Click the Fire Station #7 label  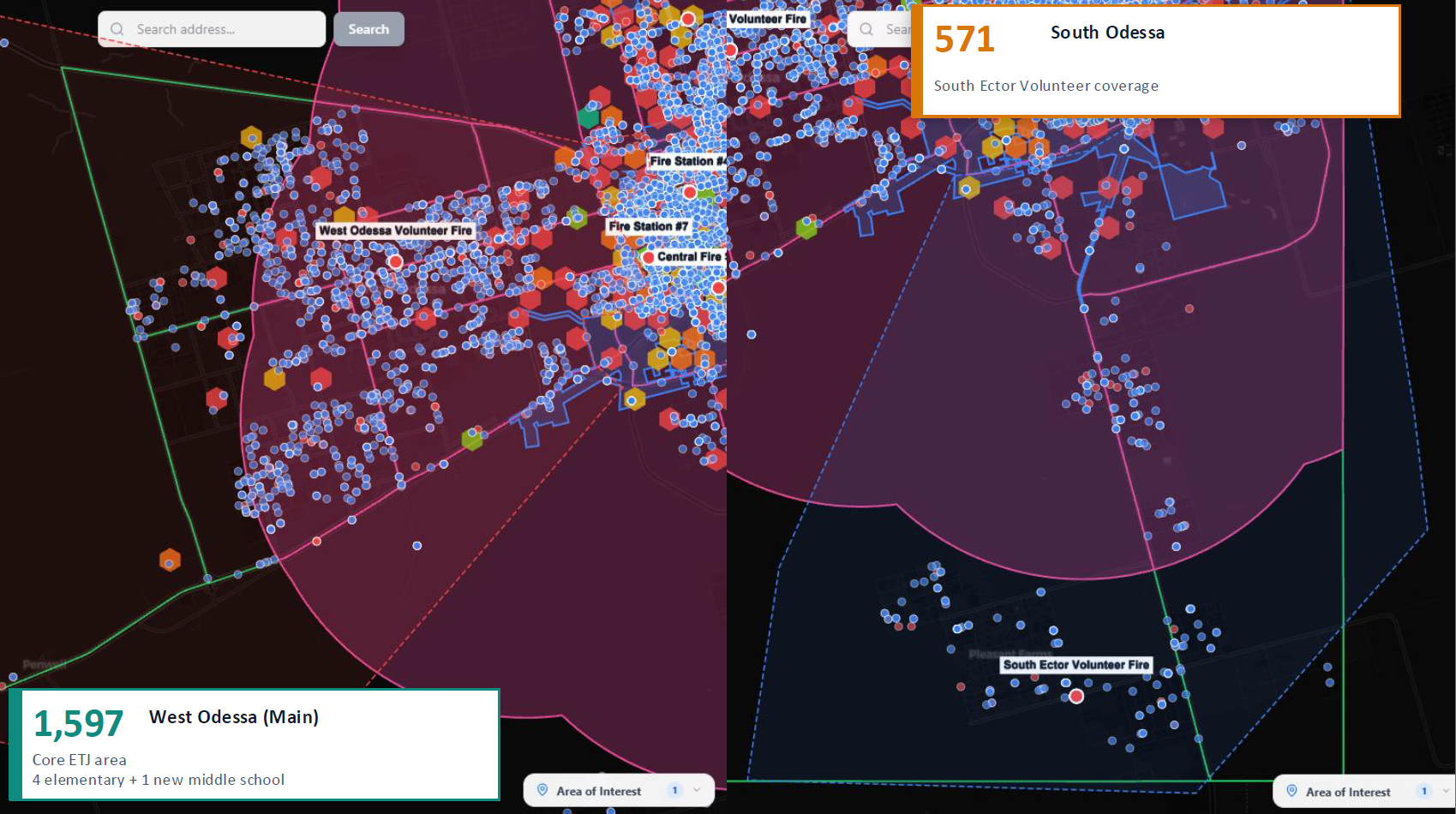pyautogui.click(x=648, y=226)
